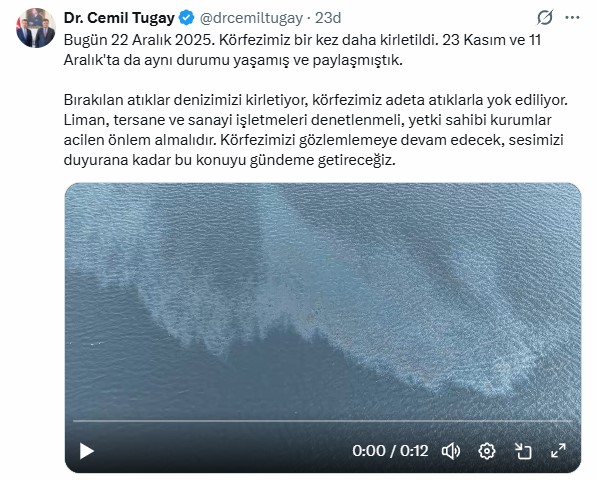The width and height of the screenshot is (596, 481).
Task: Open video settings gear icon
Action: click(x=487, y=451)
